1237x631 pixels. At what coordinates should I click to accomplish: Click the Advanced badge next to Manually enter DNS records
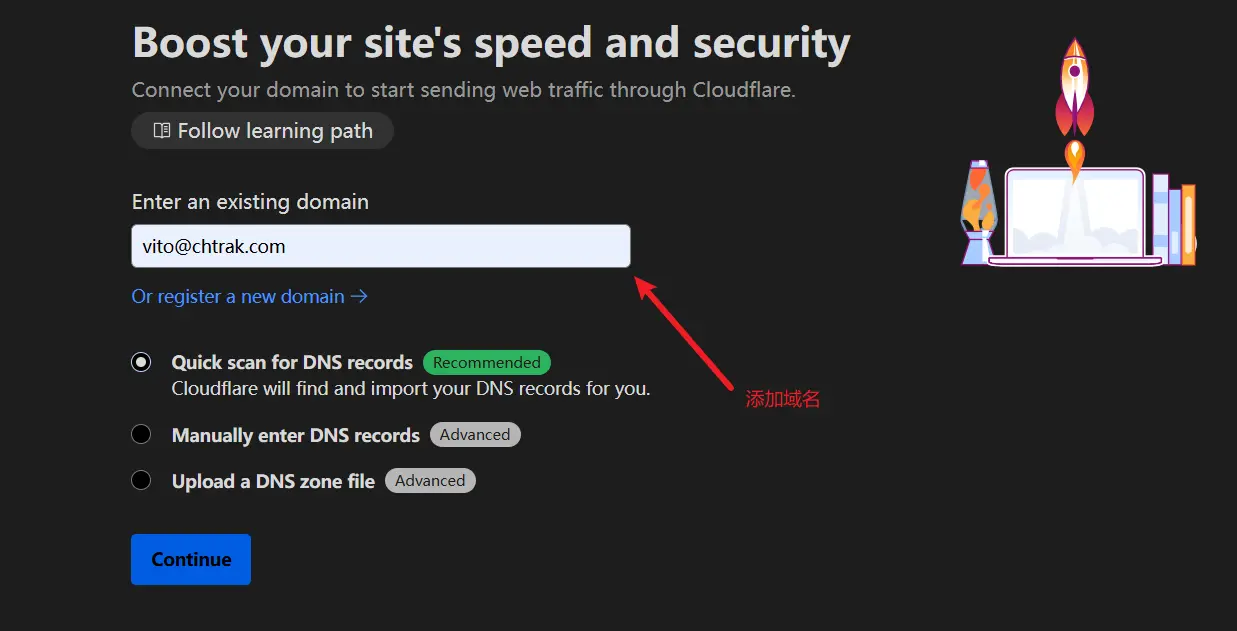(x=475, y=435)
